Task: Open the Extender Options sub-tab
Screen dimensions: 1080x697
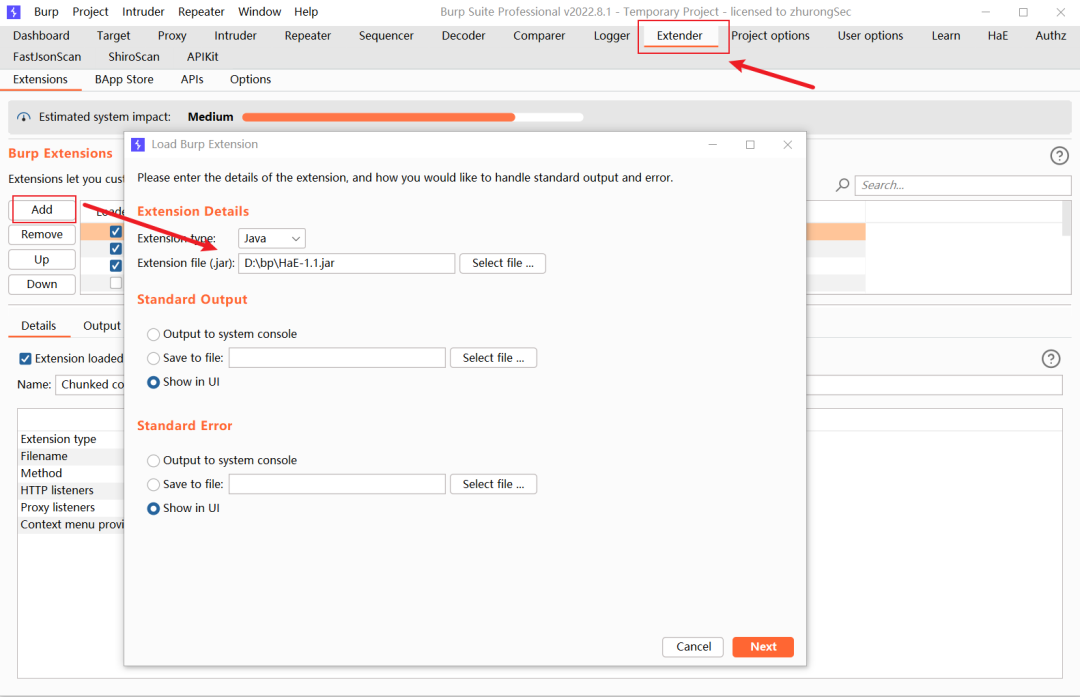Action: pyautogui.click(x=250, y=79)
